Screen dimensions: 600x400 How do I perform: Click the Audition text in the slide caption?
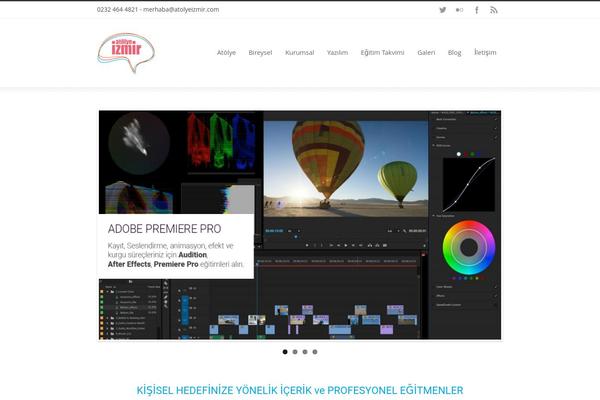click(192, 255)
